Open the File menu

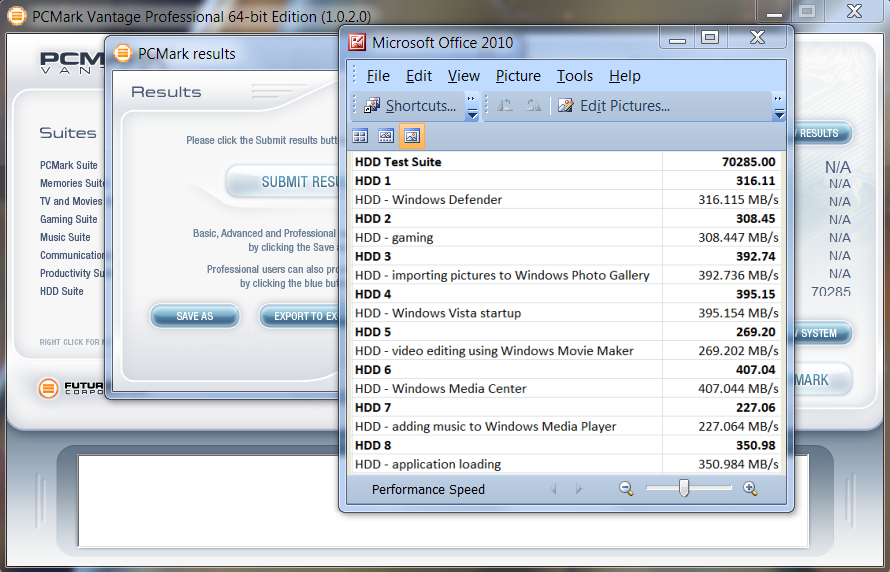[378, 76]
